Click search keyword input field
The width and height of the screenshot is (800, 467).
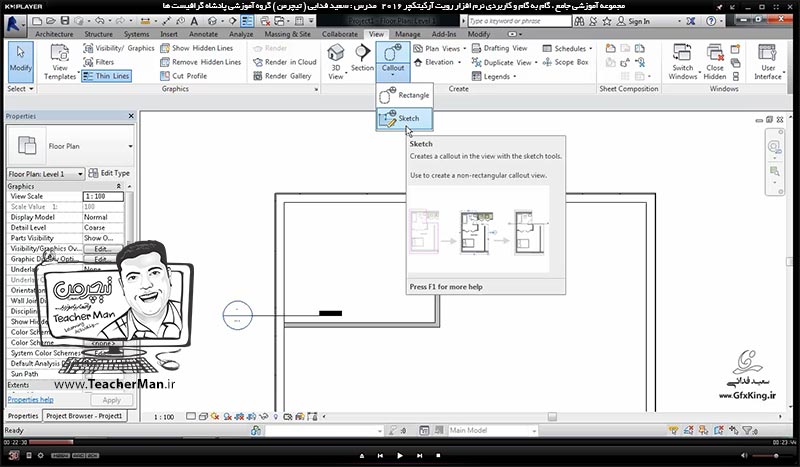pos(519,21)
